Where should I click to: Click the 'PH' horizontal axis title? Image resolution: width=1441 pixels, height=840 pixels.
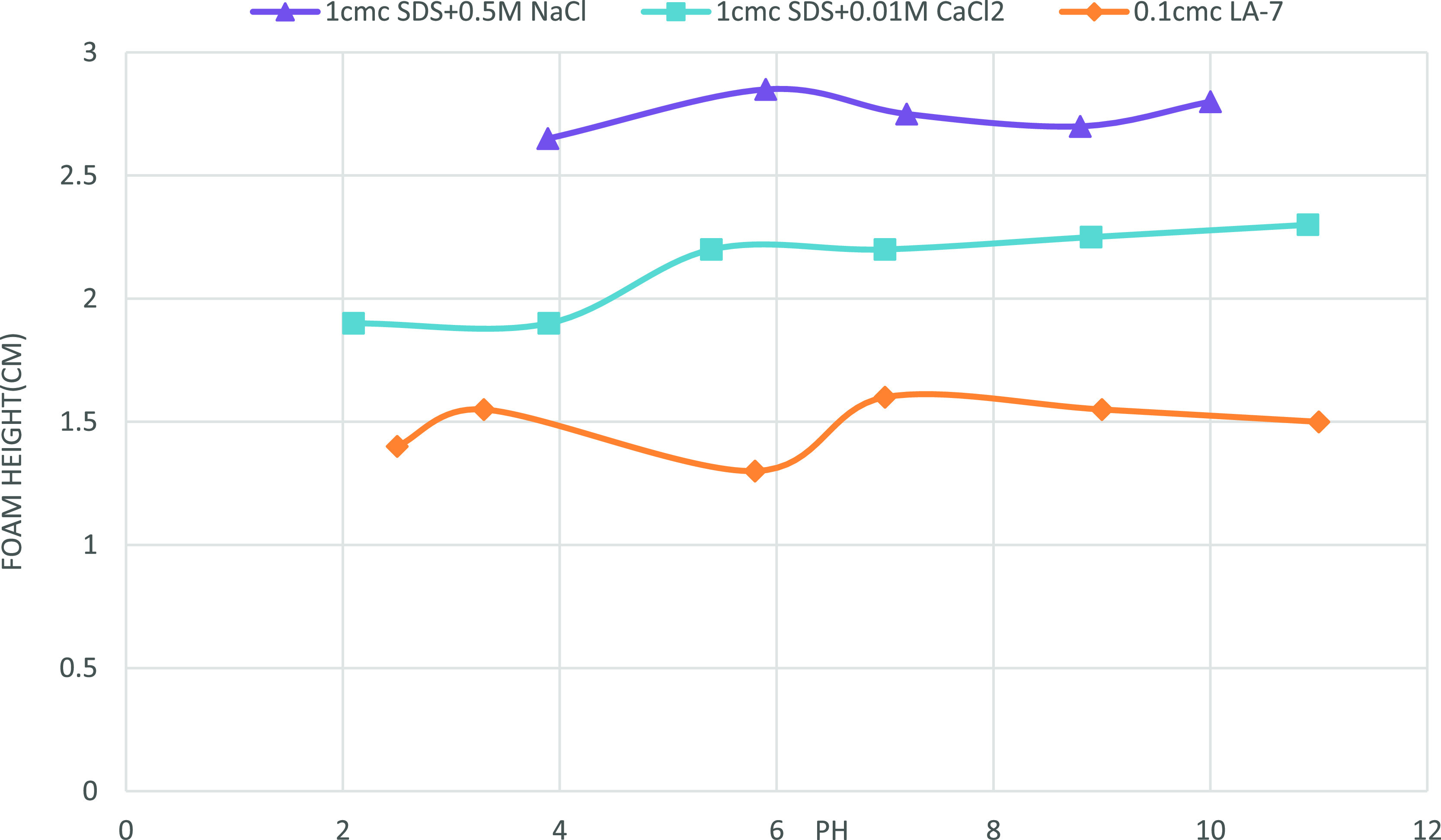pyautogui.click(x=831, y=830)
